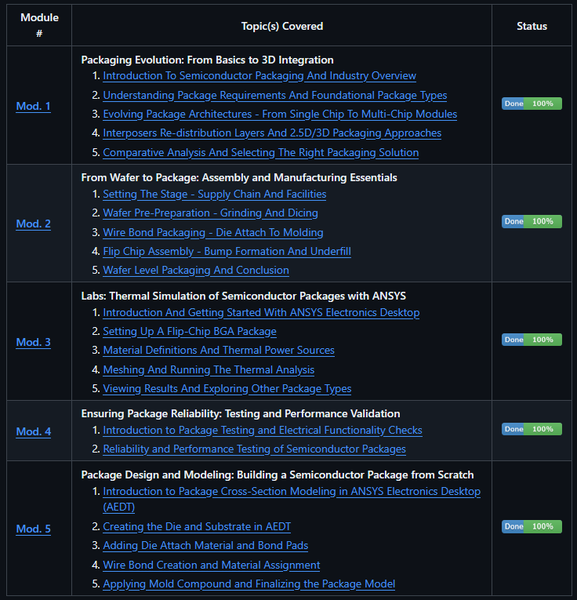Open the Mod. 5 module link
577x600 pixels.
pyautogui.click(x=33, y=528)
